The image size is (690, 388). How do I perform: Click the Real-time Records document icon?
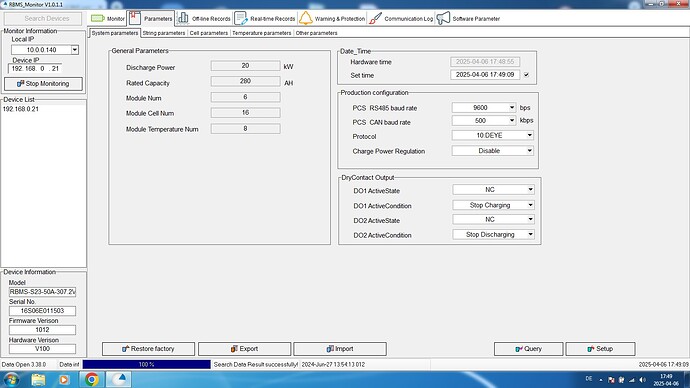[x=241, y=18]
